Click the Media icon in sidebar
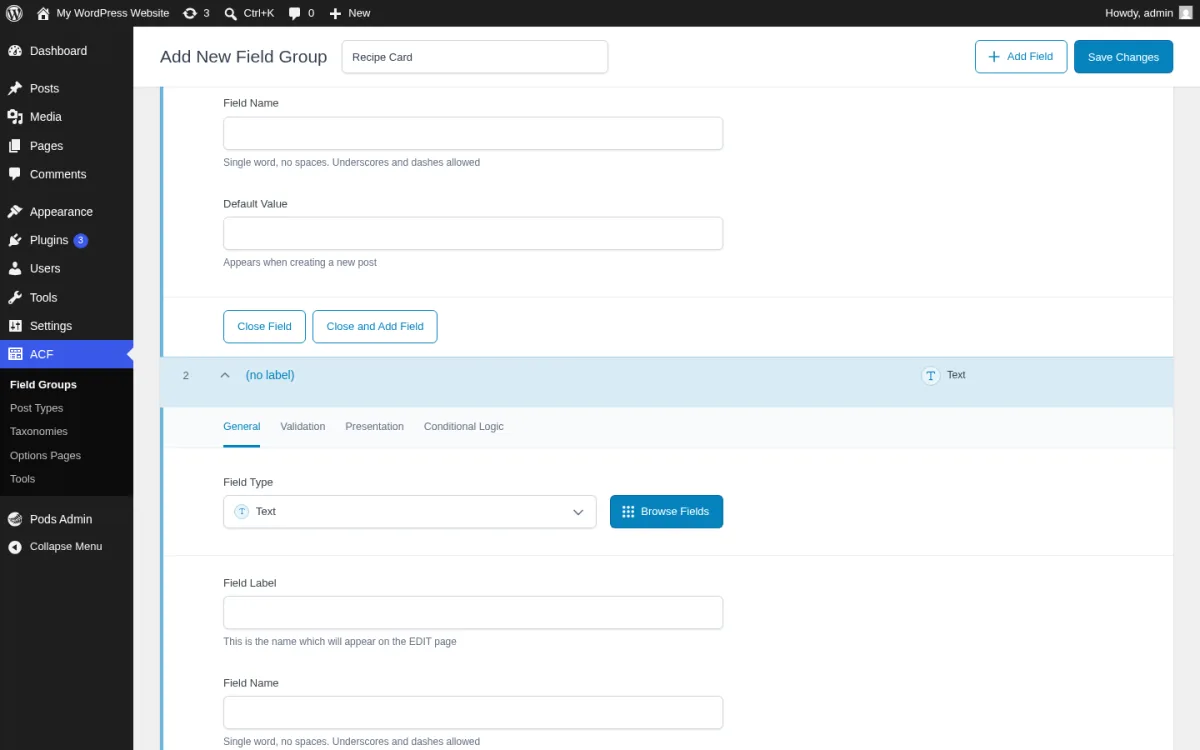 coord(15,117)
